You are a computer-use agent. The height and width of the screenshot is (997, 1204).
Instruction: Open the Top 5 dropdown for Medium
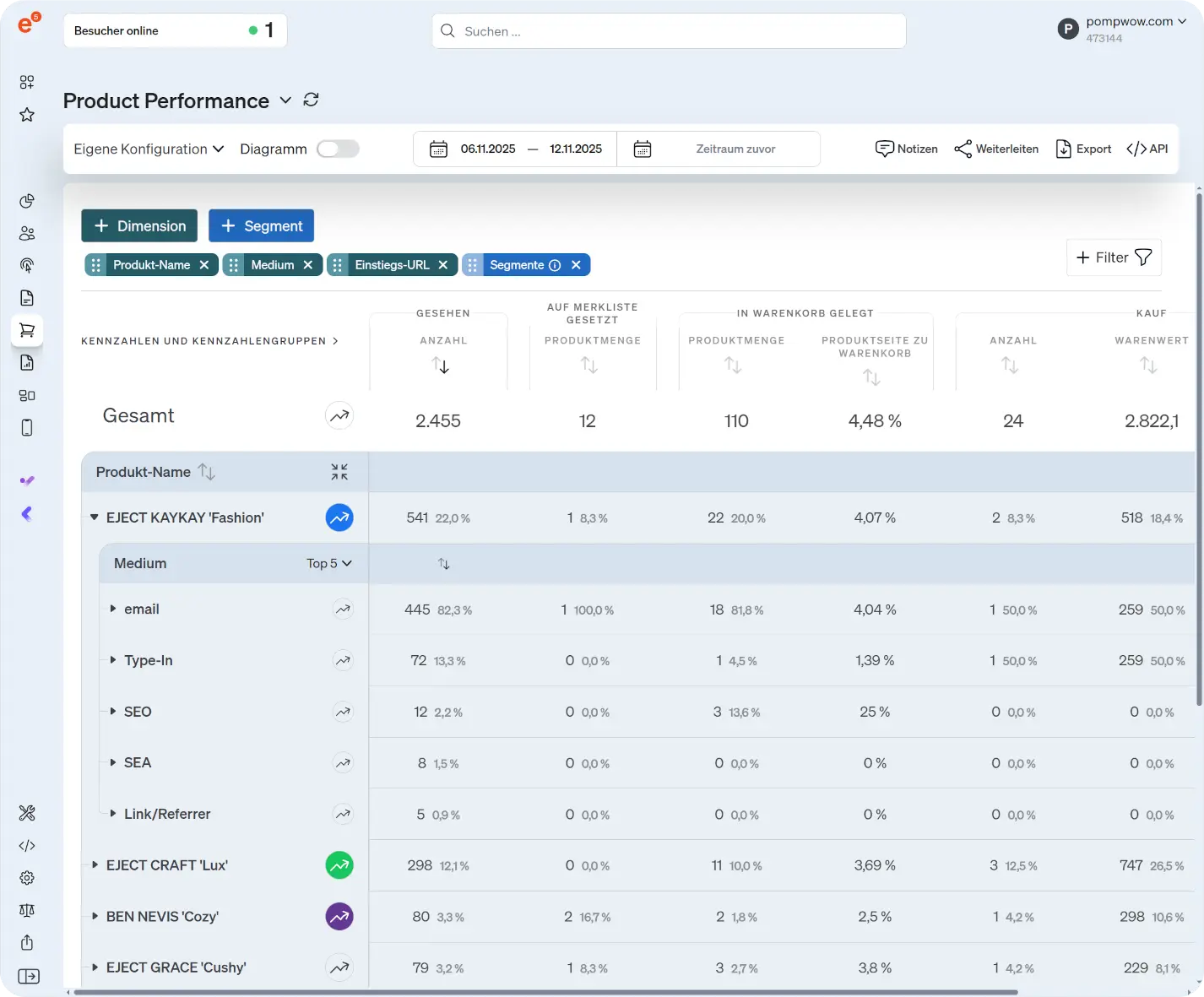click(x=329, y=563)
